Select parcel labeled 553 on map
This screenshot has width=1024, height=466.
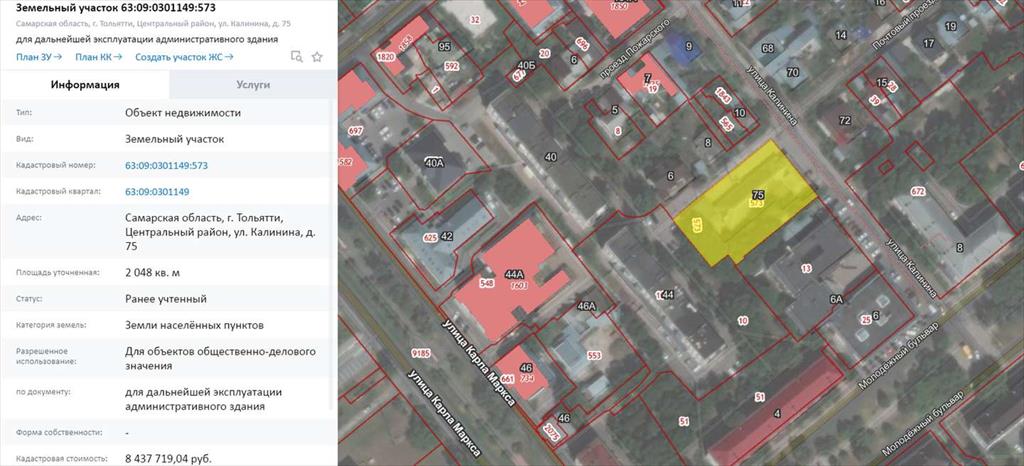594,356
